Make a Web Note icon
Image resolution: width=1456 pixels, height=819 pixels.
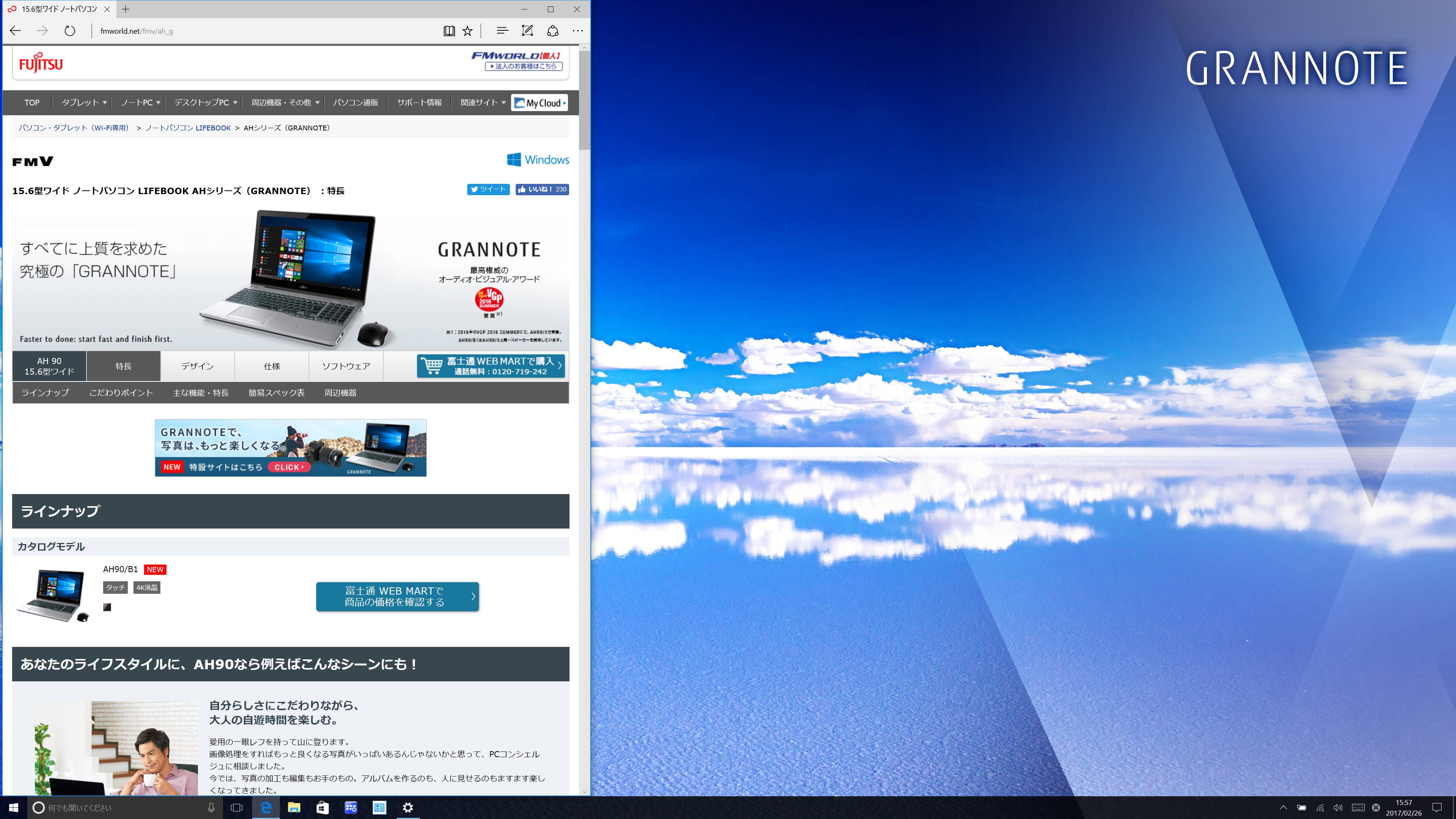point(527,31)
